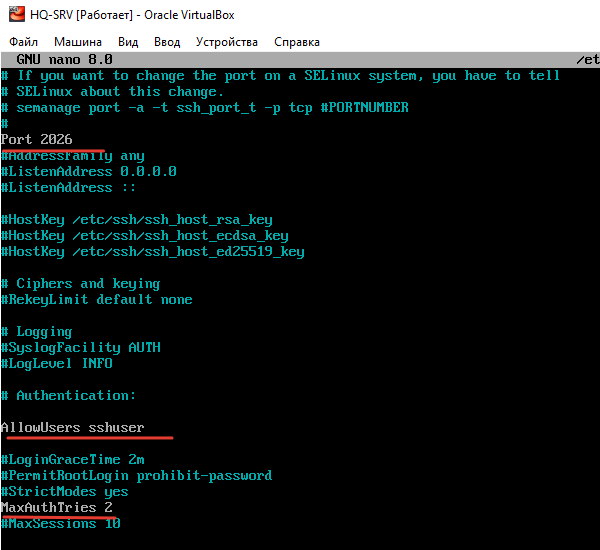This screenshot has width=600, height=550.
Task: Click the Port 2026 line
Action: 37,139
